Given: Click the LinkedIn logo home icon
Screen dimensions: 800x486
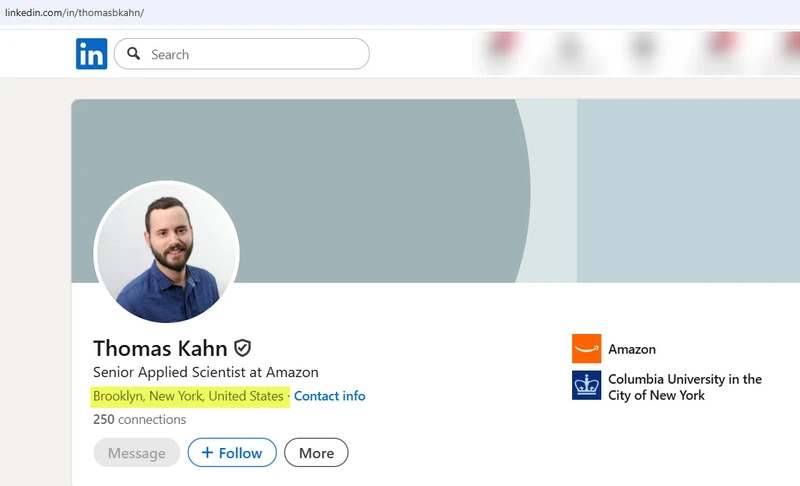Looking at the screenshot, I should (x=91, y=54).
